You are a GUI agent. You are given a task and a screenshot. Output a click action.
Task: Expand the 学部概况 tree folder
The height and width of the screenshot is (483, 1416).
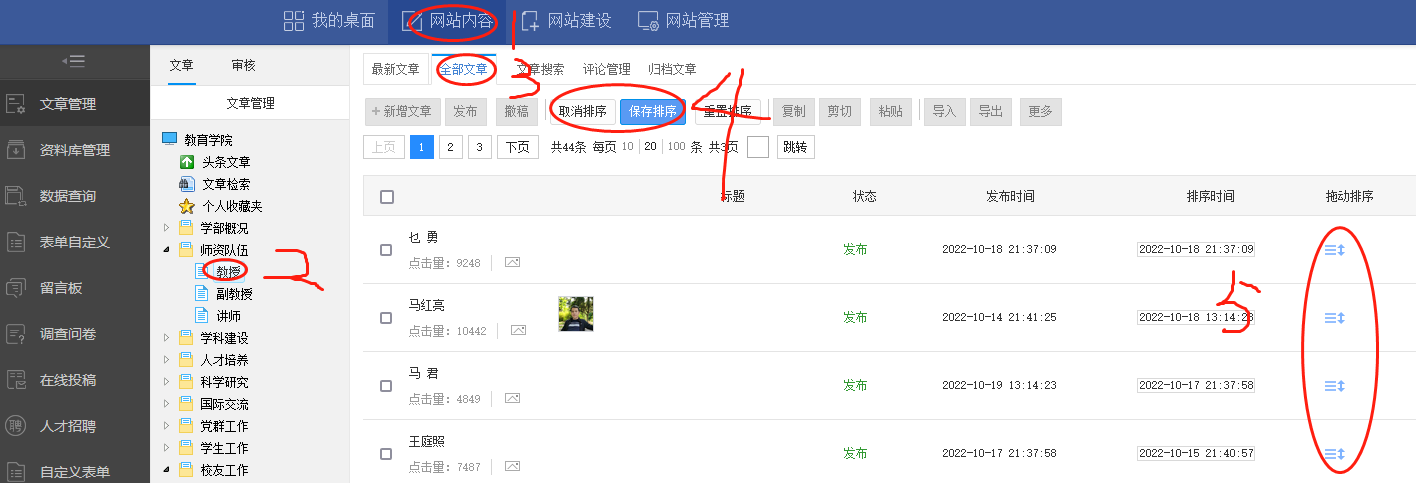[x=167, y=228]
